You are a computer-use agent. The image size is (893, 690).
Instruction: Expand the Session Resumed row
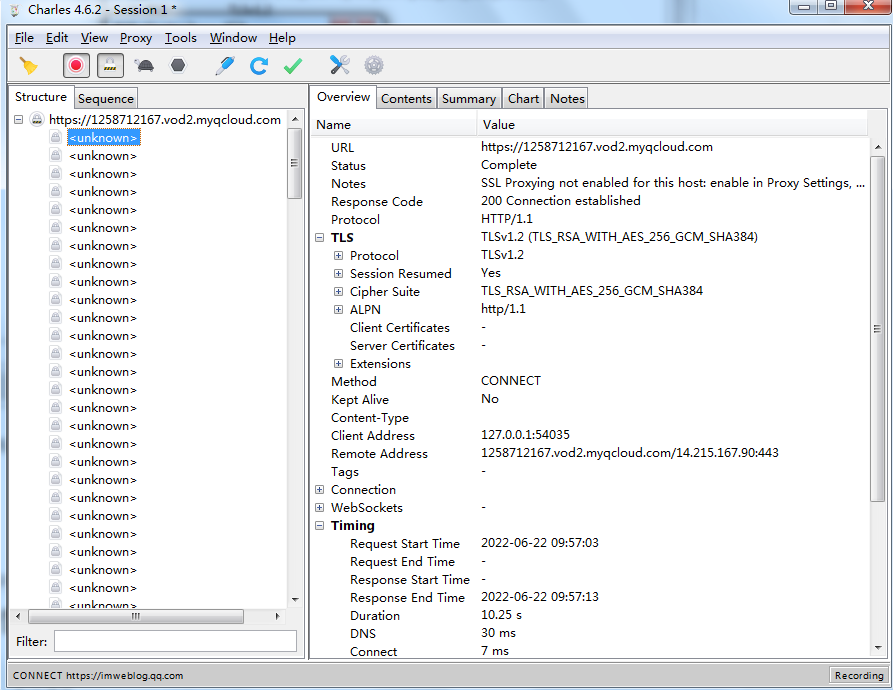338,273
